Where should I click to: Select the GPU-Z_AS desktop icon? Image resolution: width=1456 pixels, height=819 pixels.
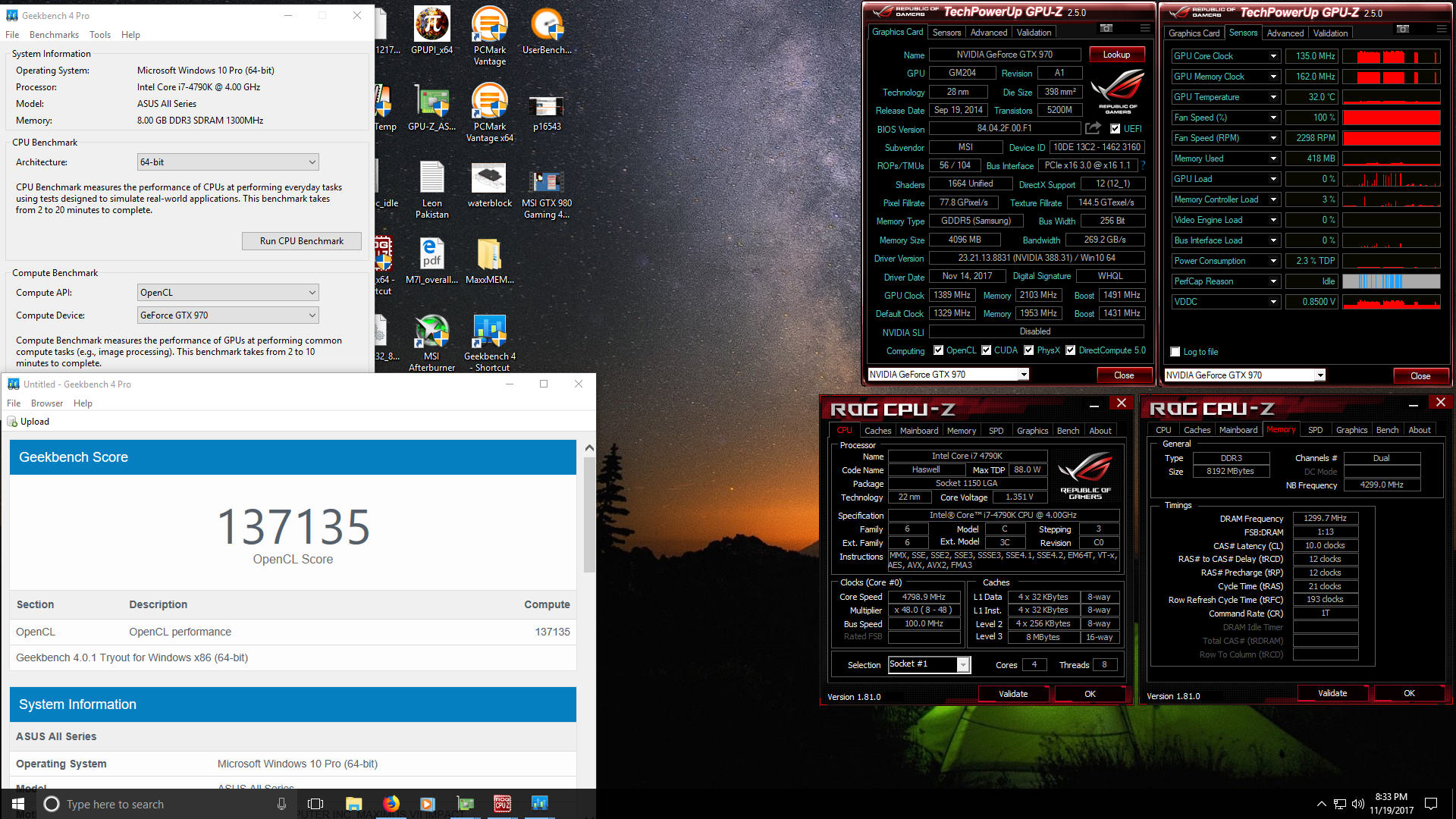(x=431, y=106)
